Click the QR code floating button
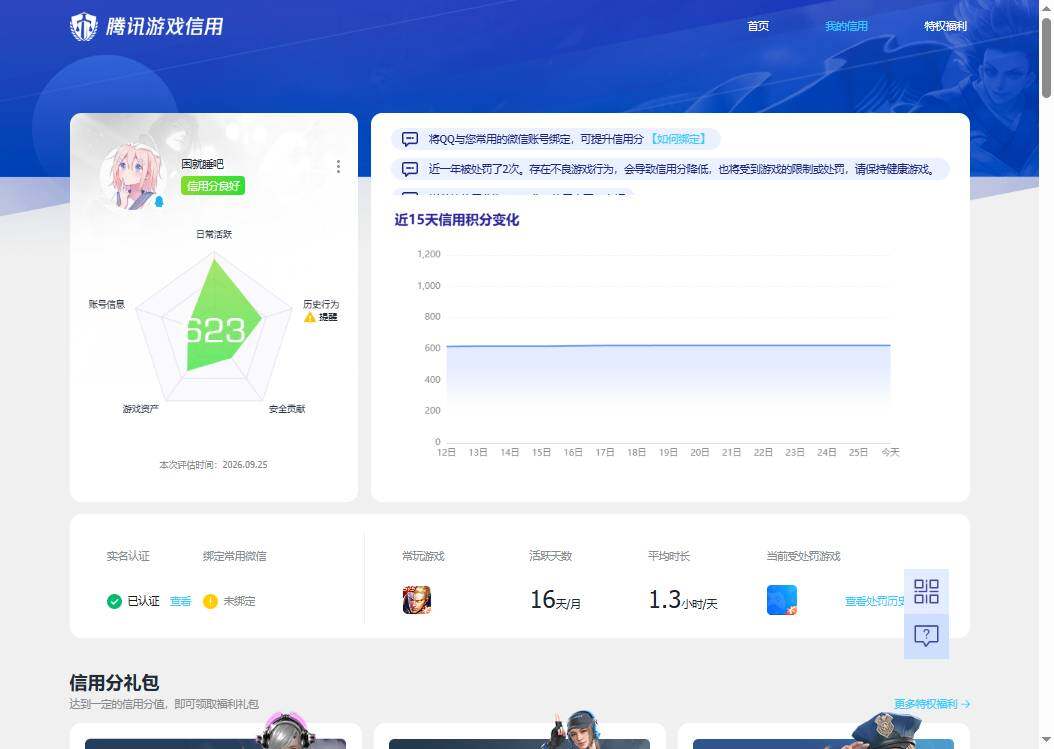This screenshot has width=1054, height=749. click(926, 592)
